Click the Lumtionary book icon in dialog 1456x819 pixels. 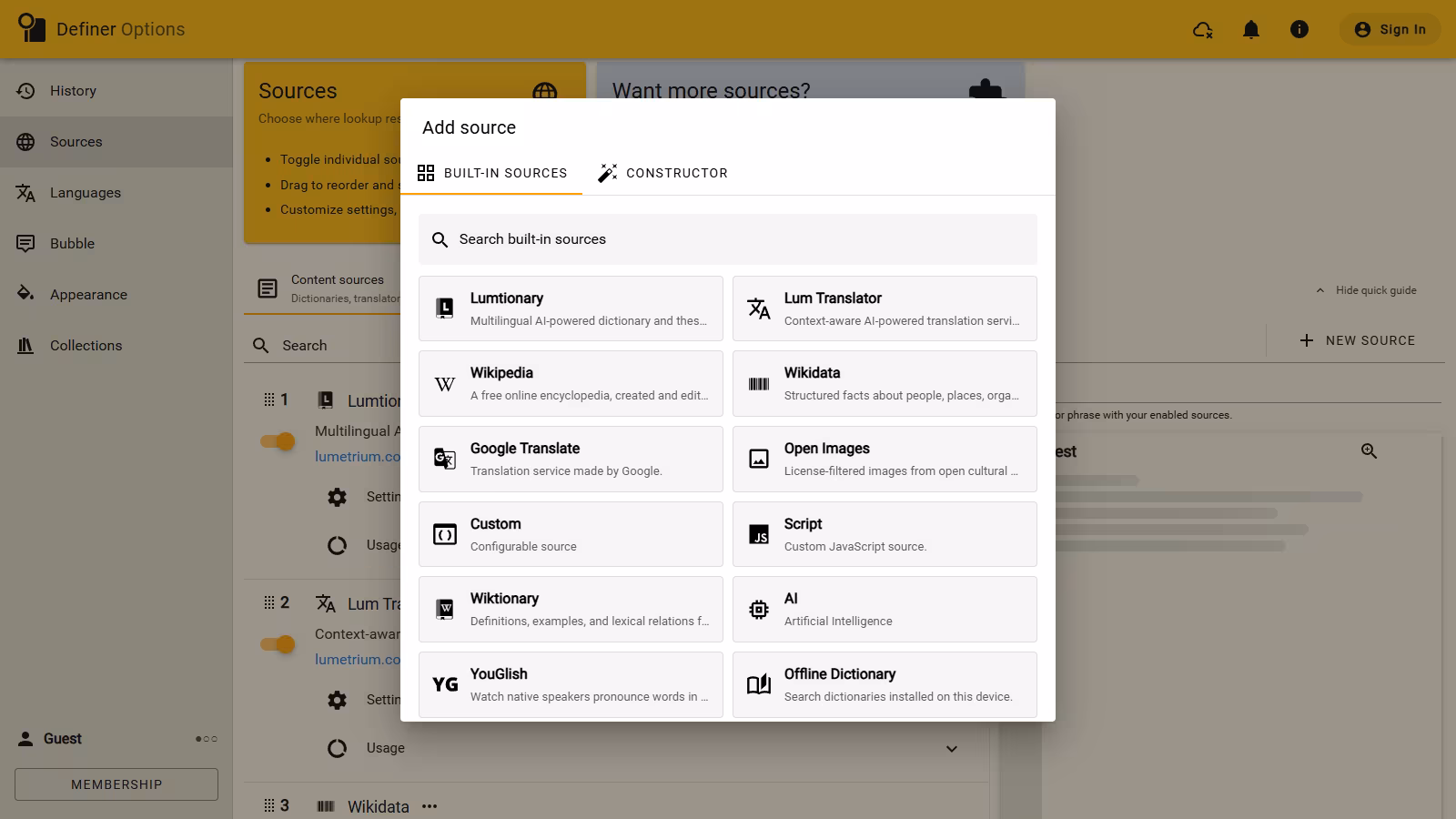445,308
